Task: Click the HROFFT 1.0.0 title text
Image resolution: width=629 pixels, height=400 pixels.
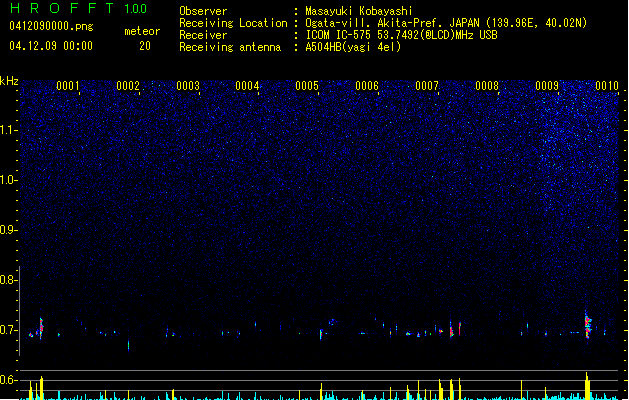Action: pos(78,8)
